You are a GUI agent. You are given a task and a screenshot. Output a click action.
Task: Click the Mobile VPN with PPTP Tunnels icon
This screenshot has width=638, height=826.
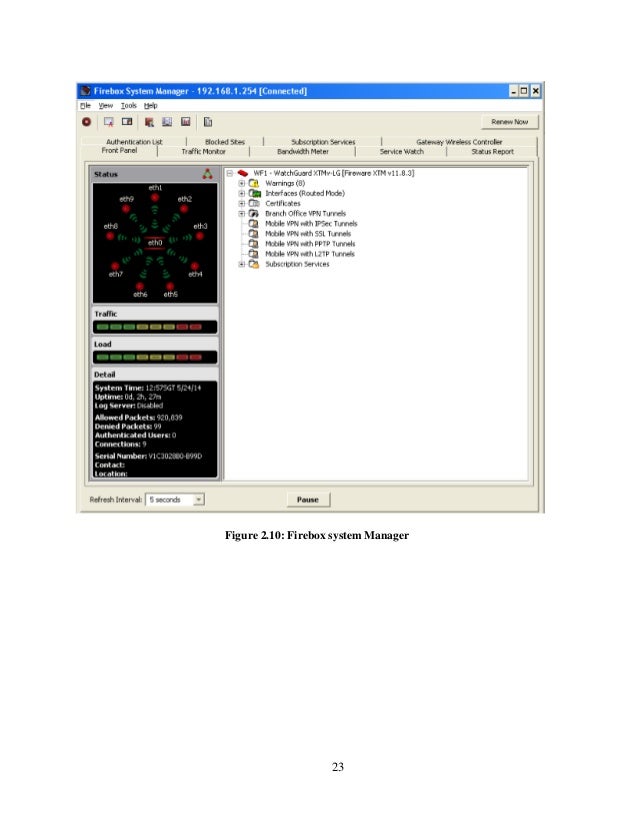(x=254, y=243)
